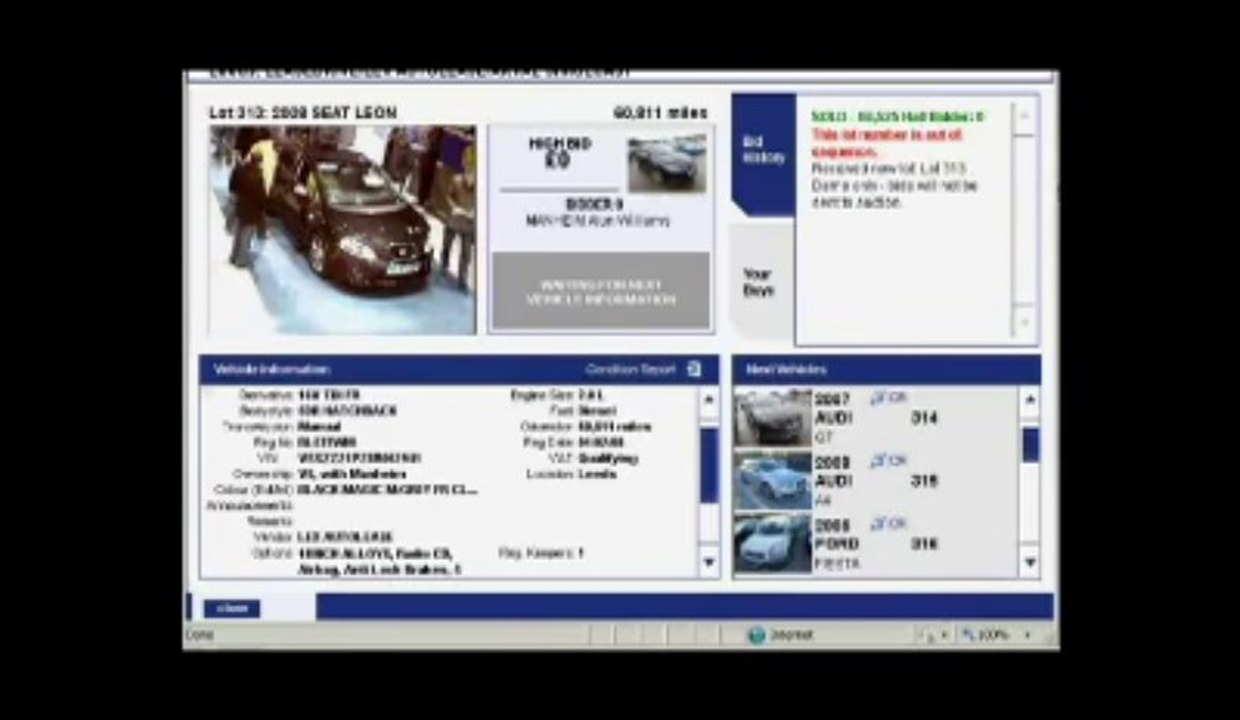Open the Condition Report document icon
The width and height of the screenshot is (1240, 720).
coord(694,369)
